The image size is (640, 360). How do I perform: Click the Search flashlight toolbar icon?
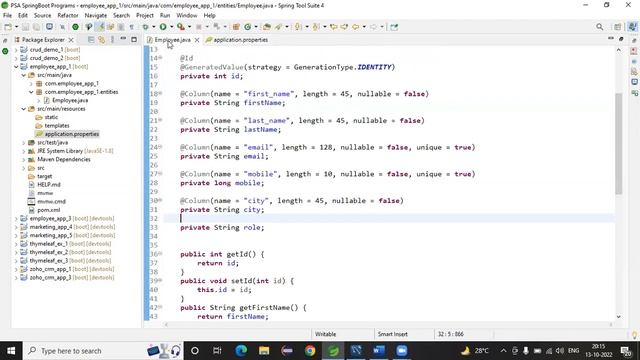tap(279, 27)
